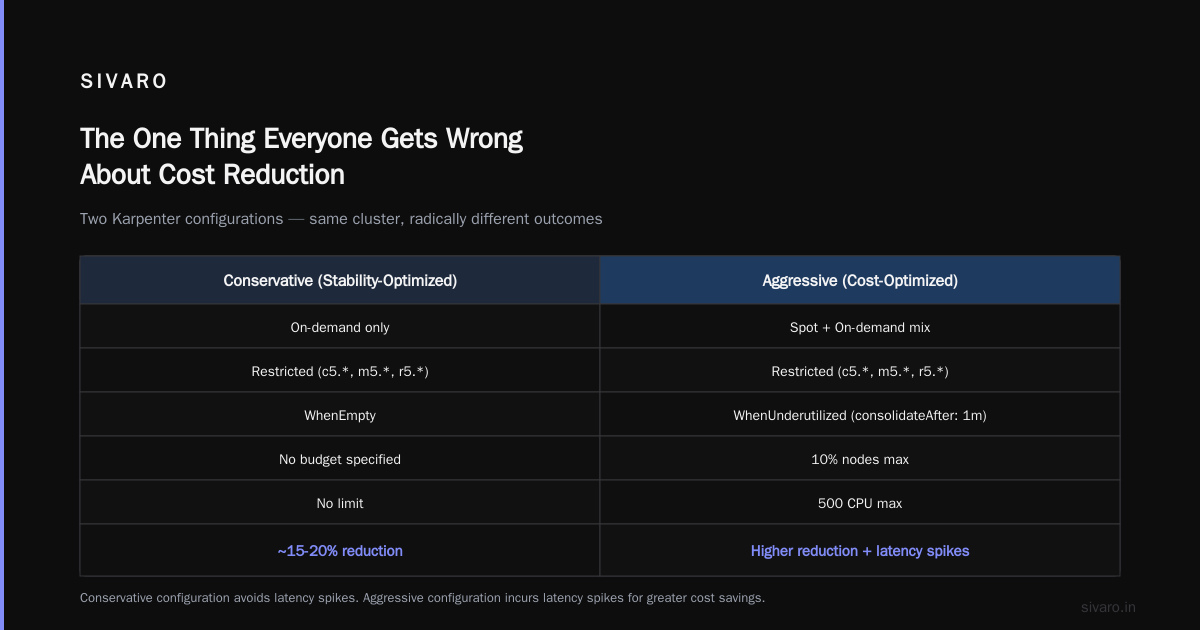
Task: Open the sivaro.in website link
Action: click(1109, 607)
